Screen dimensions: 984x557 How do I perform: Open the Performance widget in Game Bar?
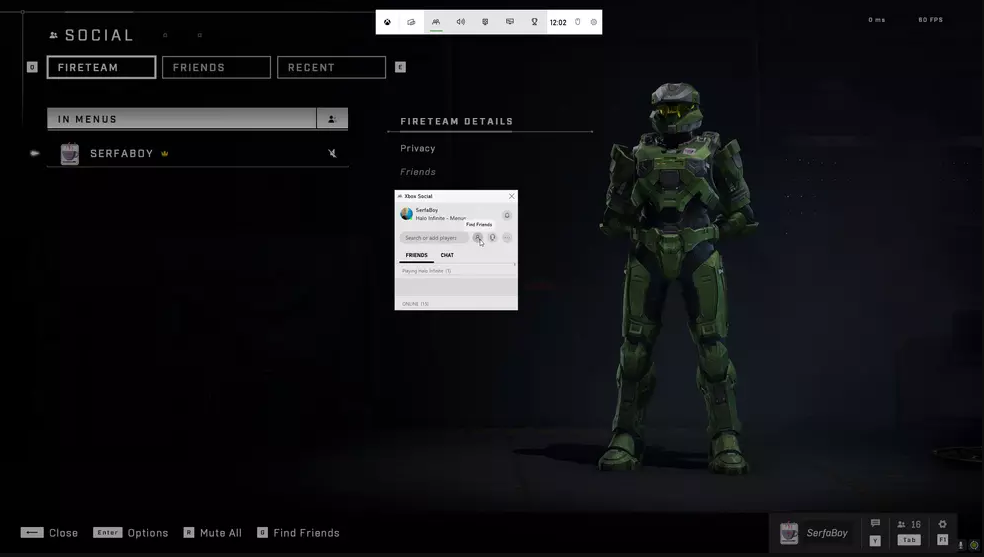[510, 22]
